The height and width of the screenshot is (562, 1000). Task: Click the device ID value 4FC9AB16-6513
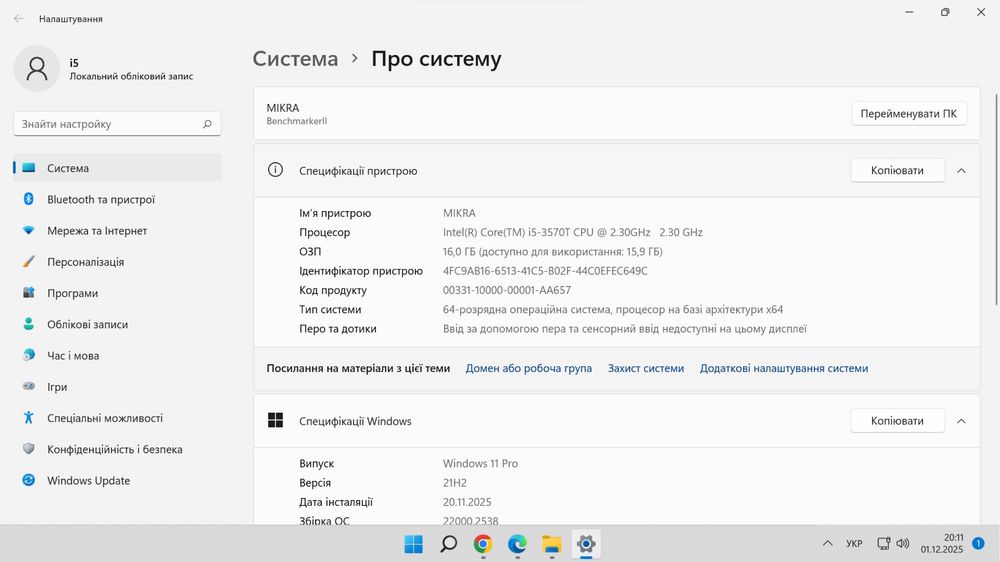click(x=545, y=270)
